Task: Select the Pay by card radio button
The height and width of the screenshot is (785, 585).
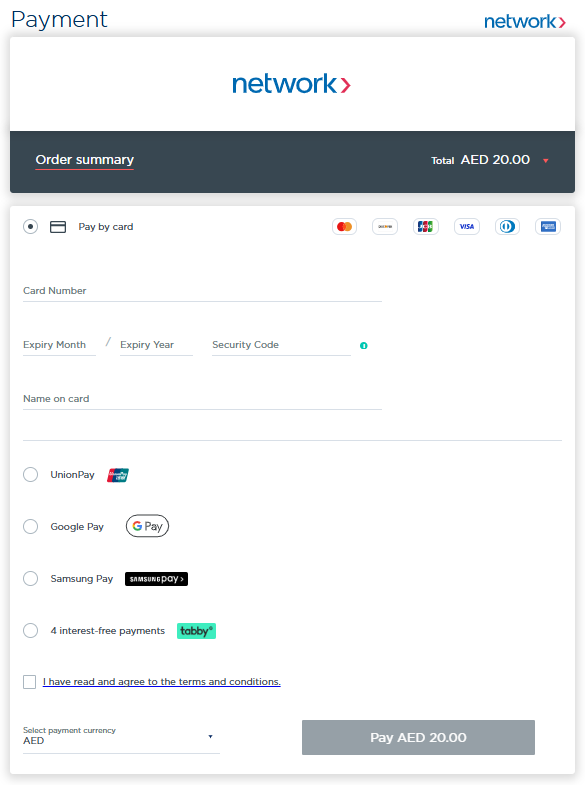Action: click(31, 227)
